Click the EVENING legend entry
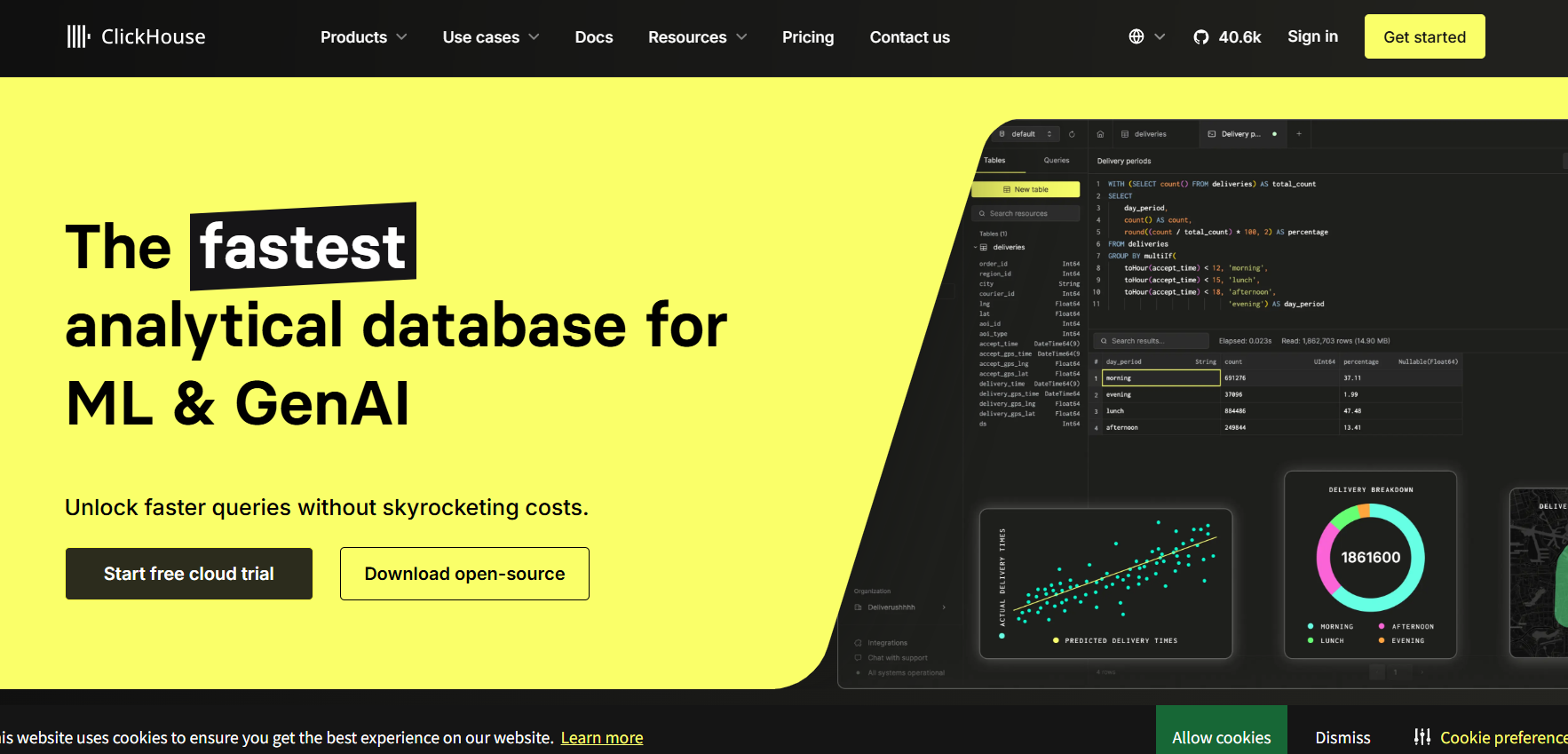This screenshot has height=754, width=1568. (x=1402, y=640)
